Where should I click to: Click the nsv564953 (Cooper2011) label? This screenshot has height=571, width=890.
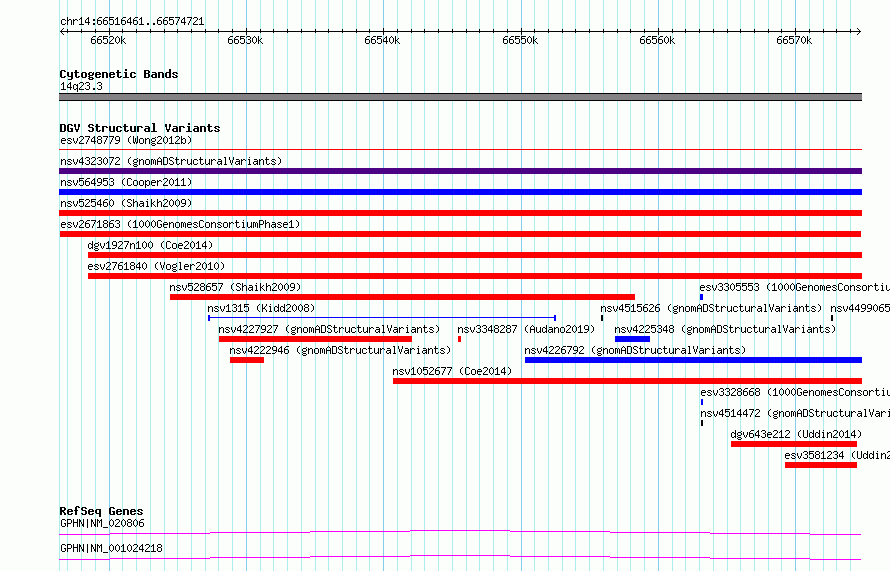point(126,182)
